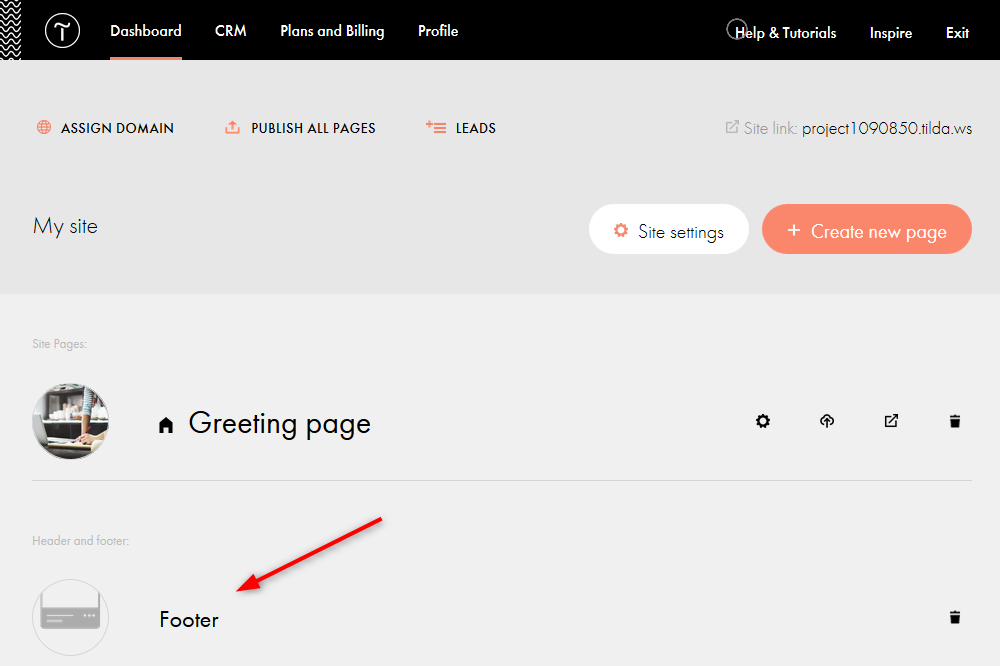Go to Plans and Billing
Image resolution: width=1000 pixels, height=666 pixels.
pyautogui.click(x=332, y=31)
